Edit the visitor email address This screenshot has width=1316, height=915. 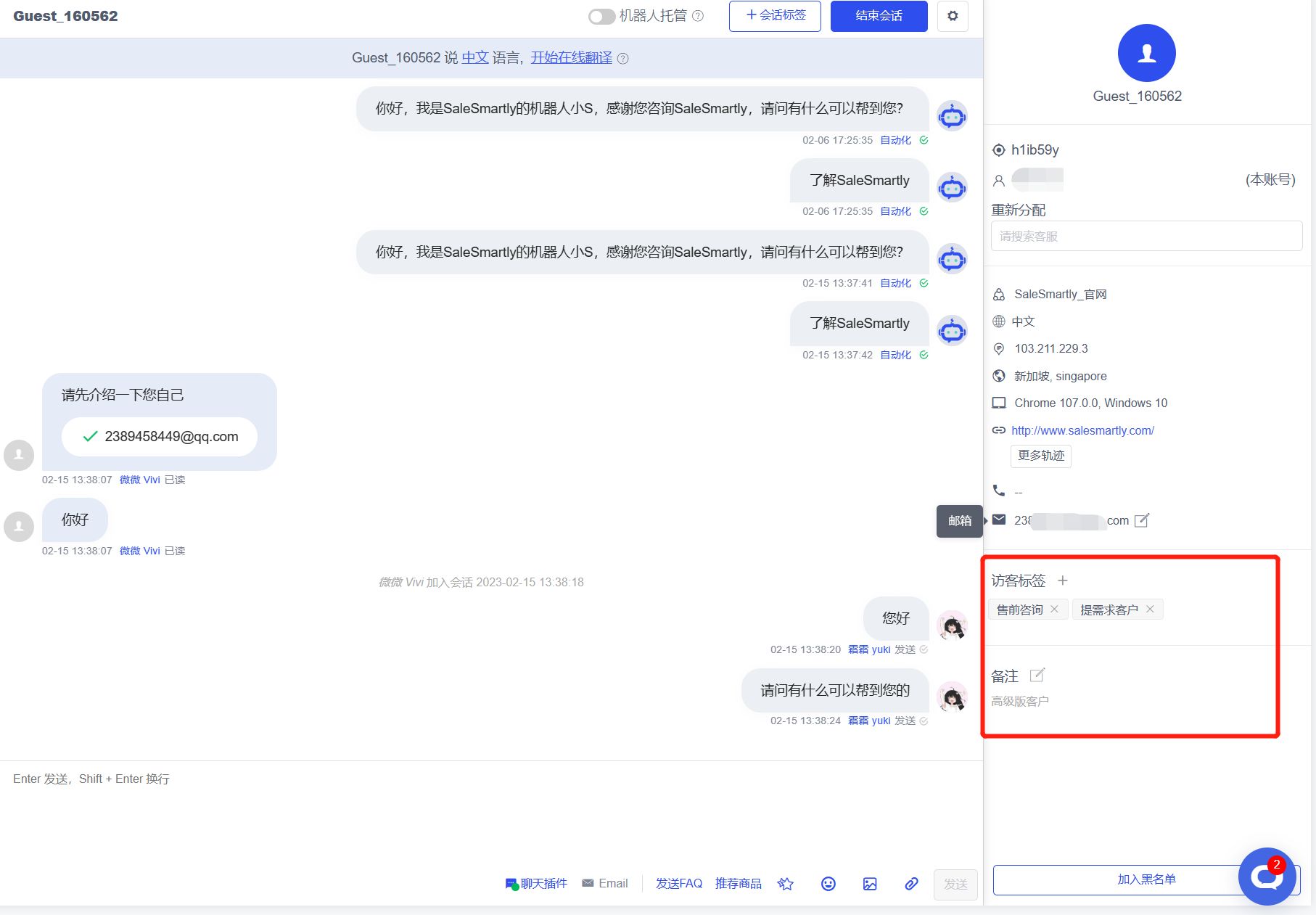(1141, 520)
